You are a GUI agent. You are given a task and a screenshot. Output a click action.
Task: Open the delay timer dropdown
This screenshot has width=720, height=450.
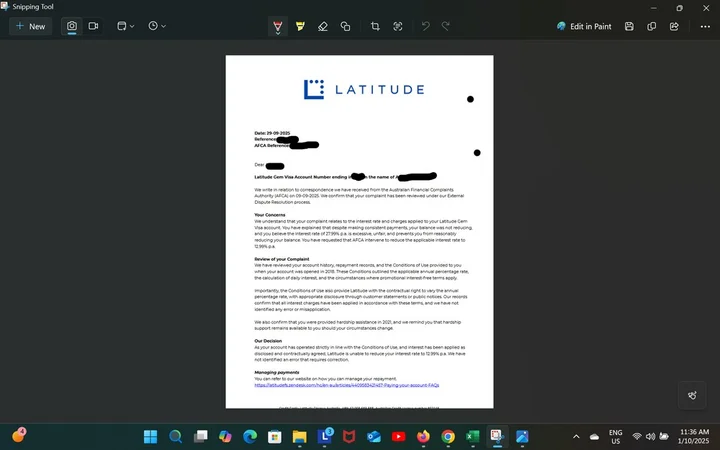(x=157, y=26)
